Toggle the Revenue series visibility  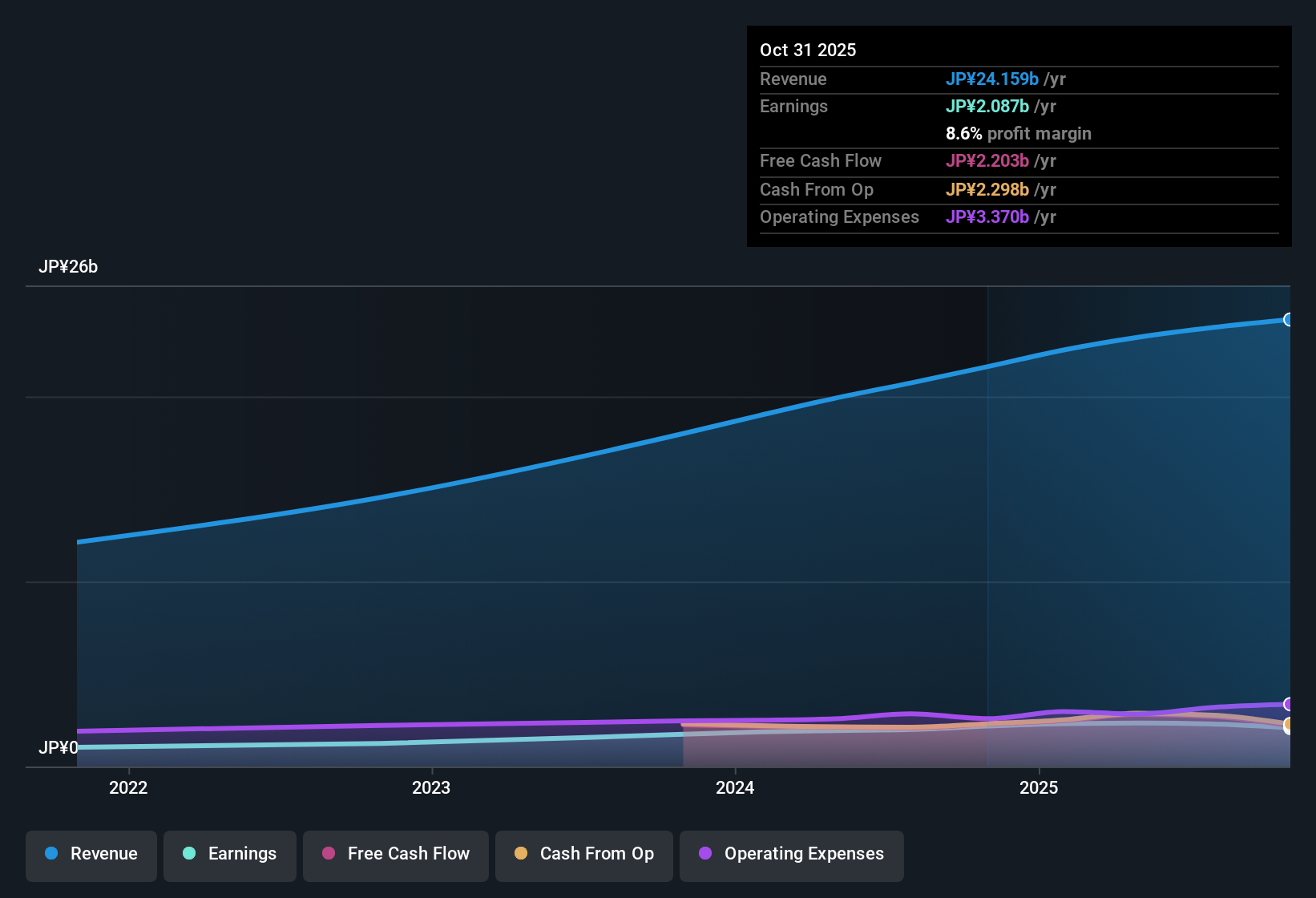pos(91,854)
